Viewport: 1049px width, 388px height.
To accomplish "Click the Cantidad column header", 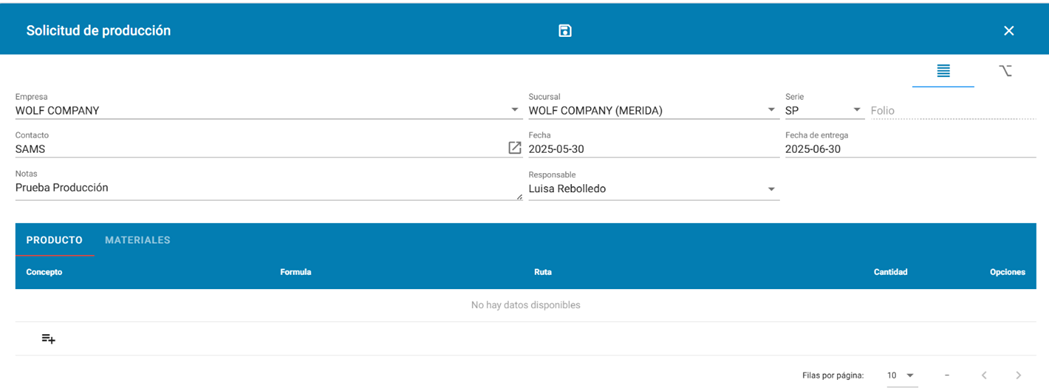I will 890,273.
